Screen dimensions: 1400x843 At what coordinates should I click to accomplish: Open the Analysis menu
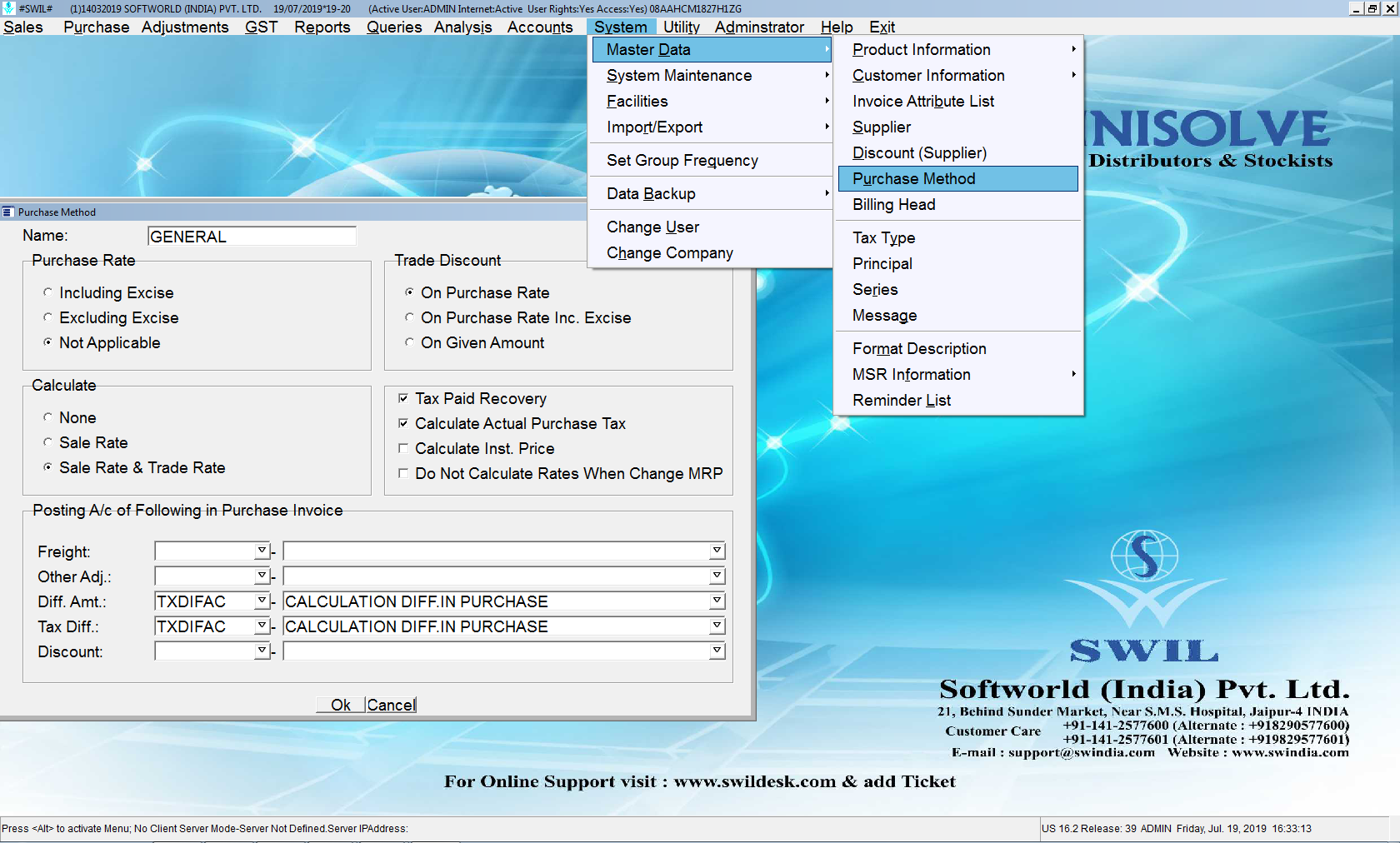463,27
